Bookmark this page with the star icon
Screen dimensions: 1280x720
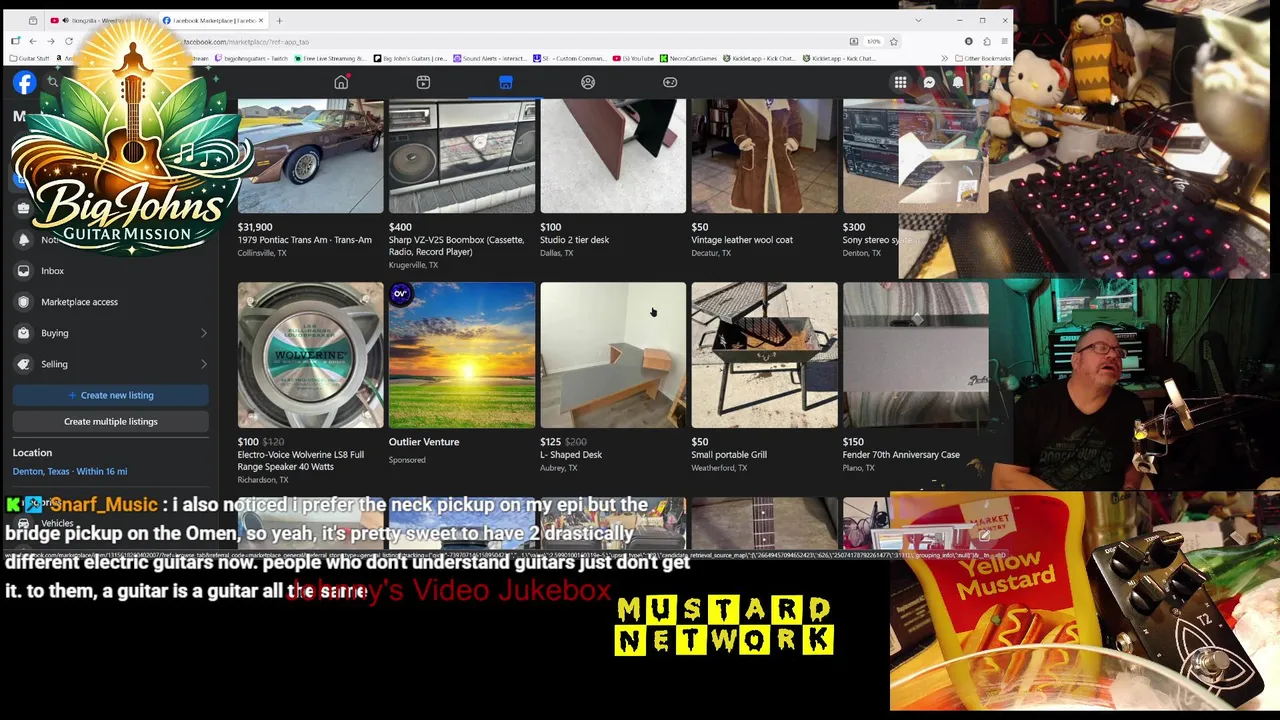[x=893, y=41]
